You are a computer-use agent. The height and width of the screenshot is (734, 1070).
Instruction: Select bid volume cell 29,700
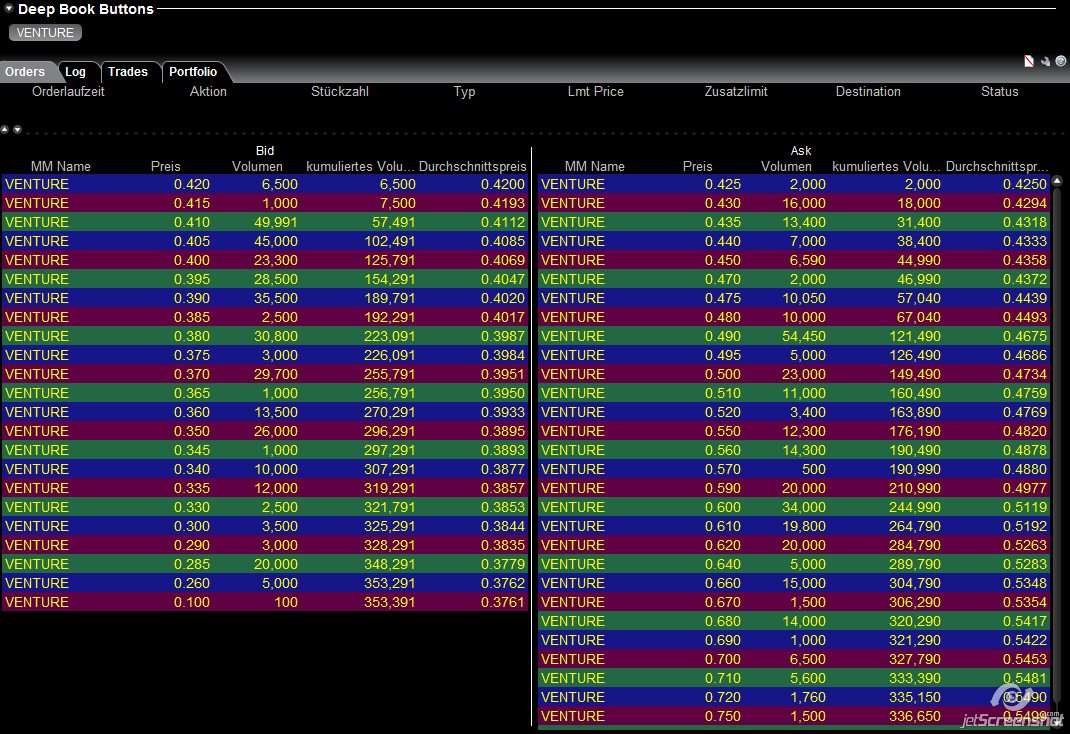276,375
